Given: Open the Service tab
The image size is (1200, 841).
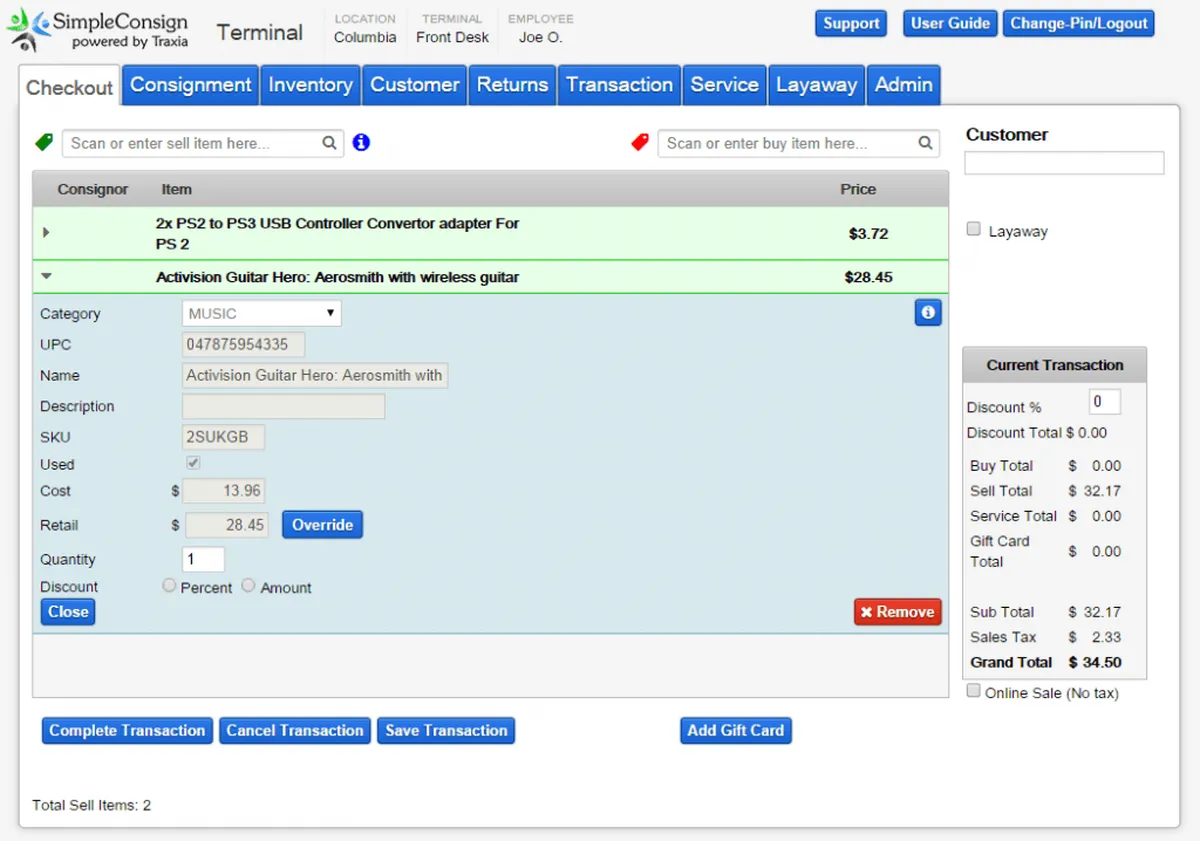Looking at the screenshot, I should click(x=724, y=85).
